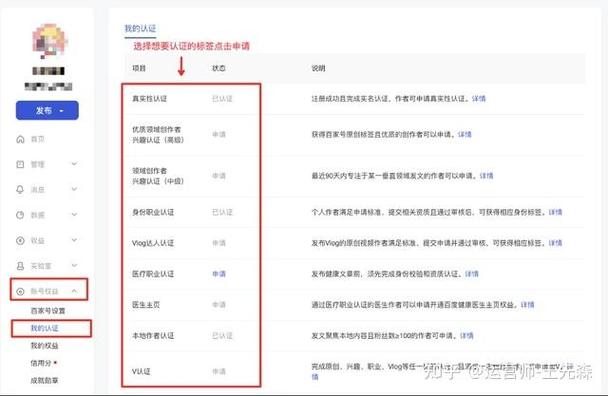
Task: Open 详情 link in 医生主页 description
Action: coord(527,304)
